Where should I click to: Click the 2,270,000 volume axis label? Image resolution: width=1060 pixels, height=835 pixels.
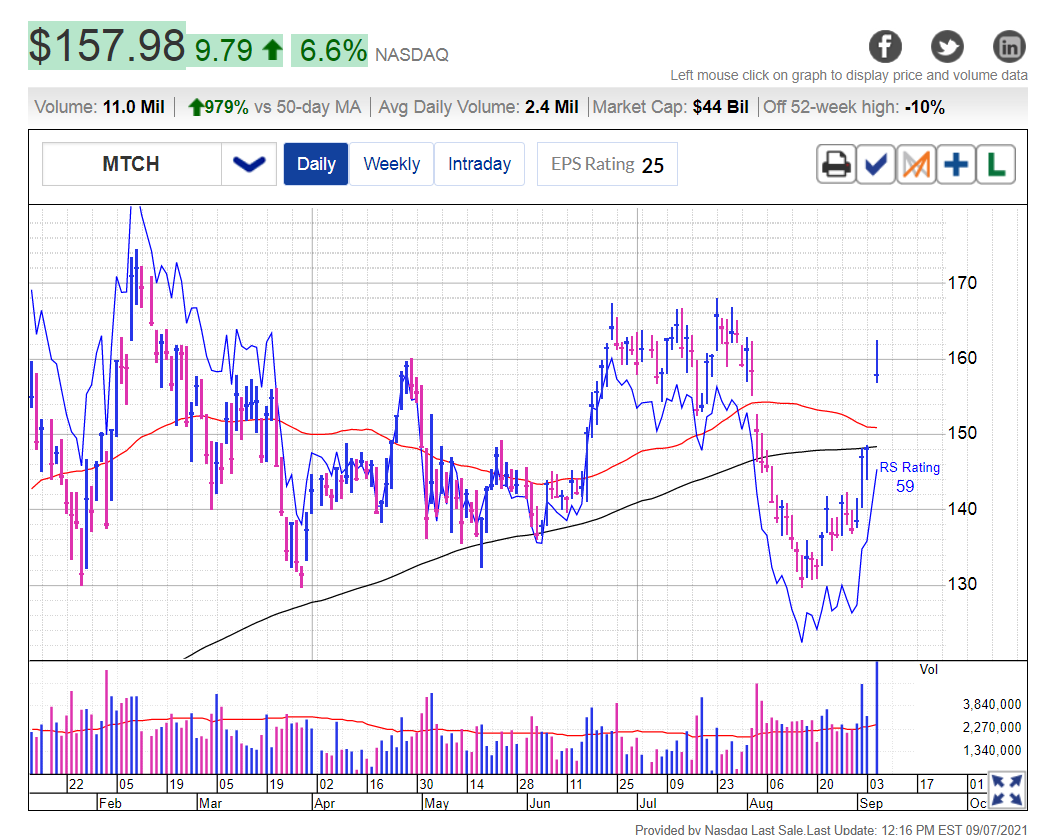tap(992, 727)
